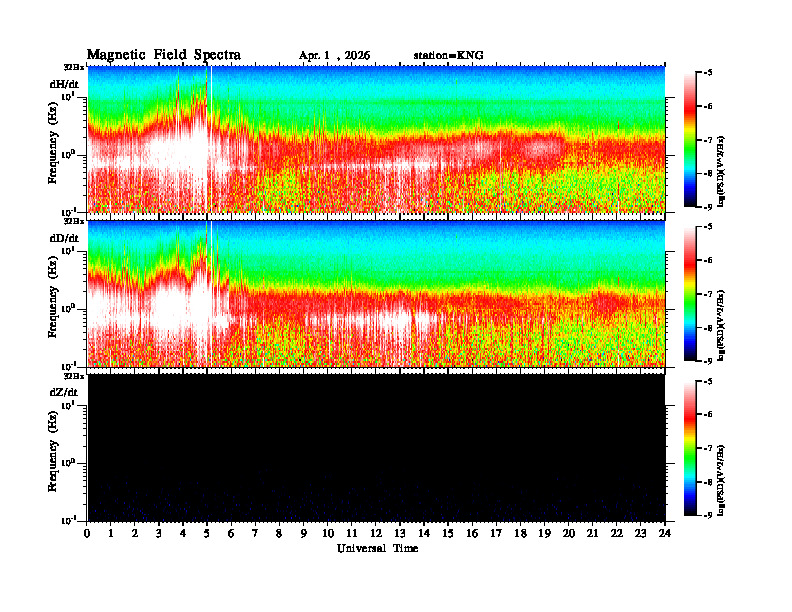This screenshot has width=792, height=612.
Task: Click hour tick label "11" on time axis
Action: (x=352, y=533)
